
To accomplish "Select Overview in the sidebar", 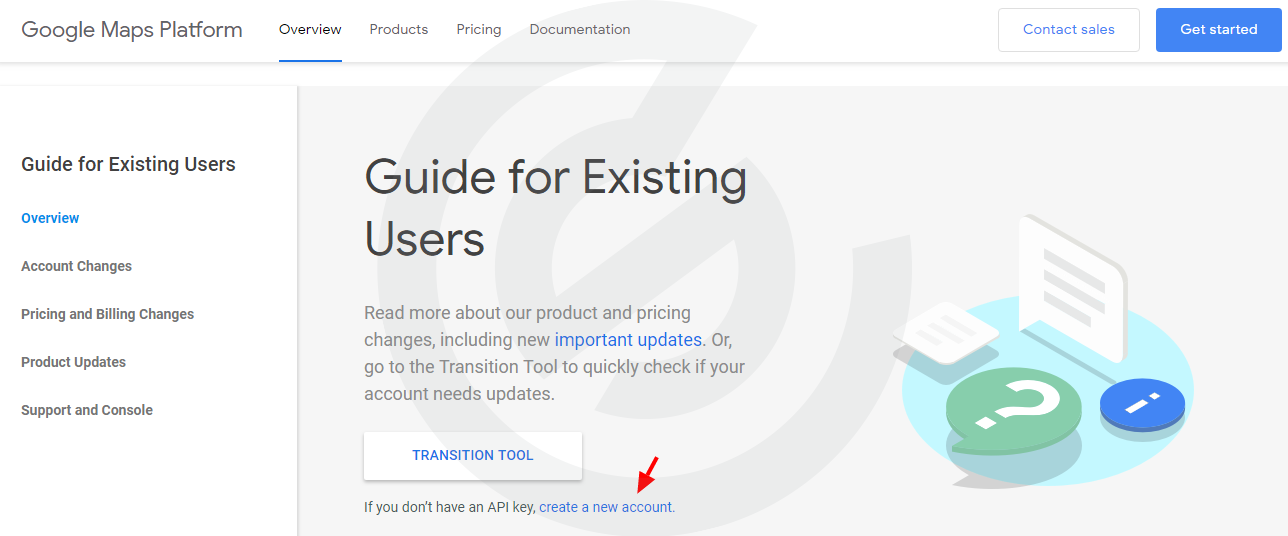I will [x=50, y=218].
